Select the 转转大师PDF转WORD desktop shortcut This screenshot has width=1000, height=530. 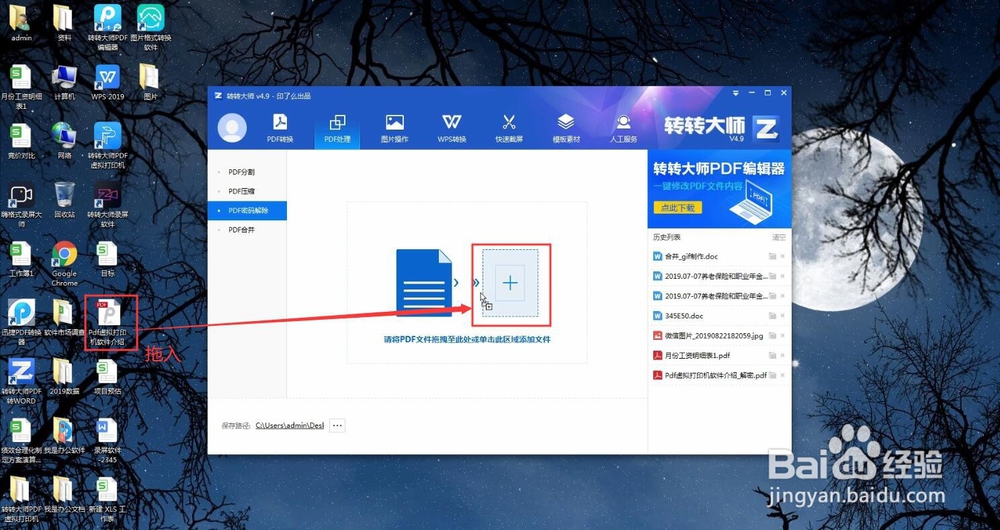click(x=21, y=381)
